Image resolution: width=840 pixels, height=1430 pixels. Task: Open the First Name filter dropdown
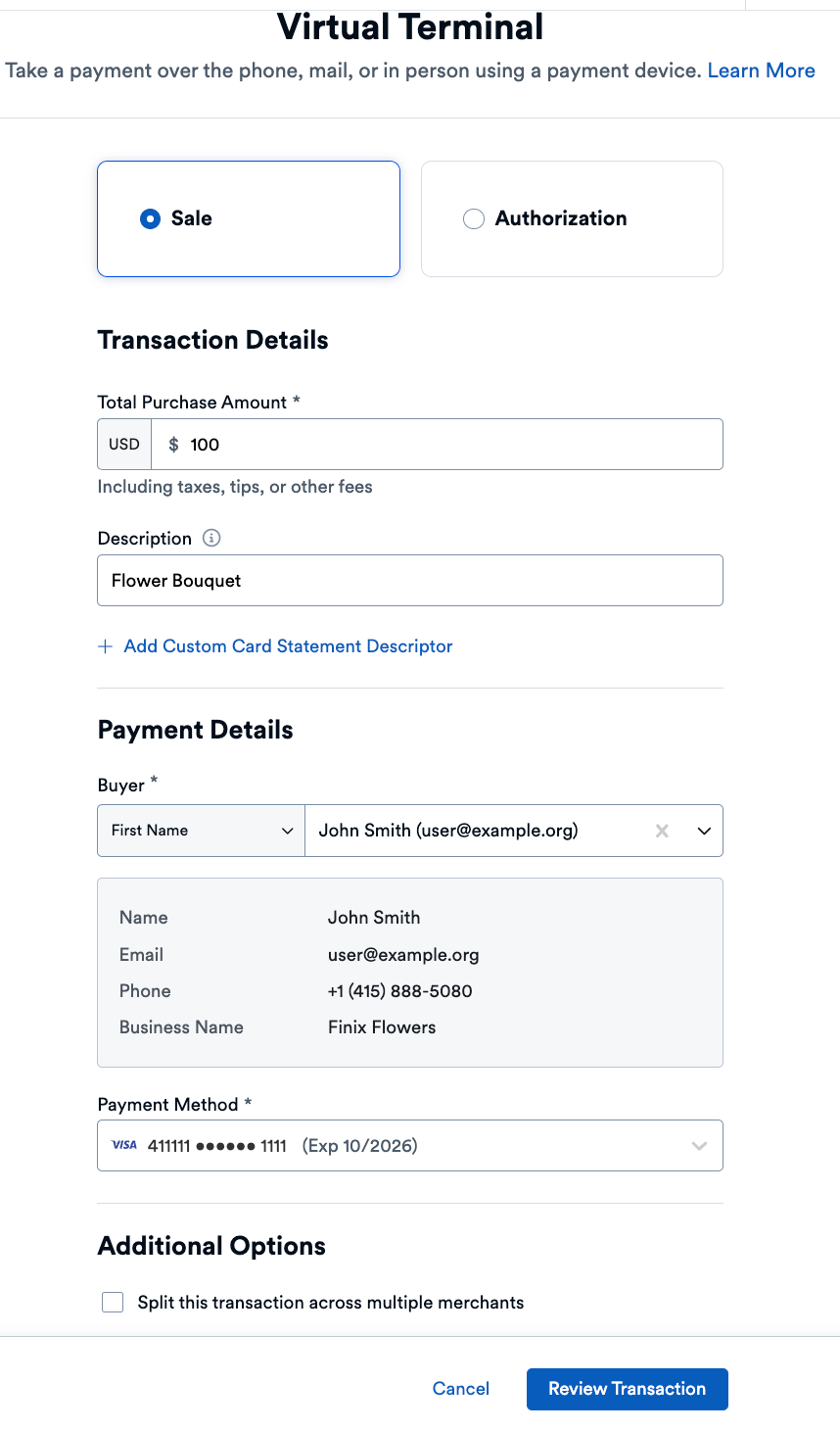(201, 830)
